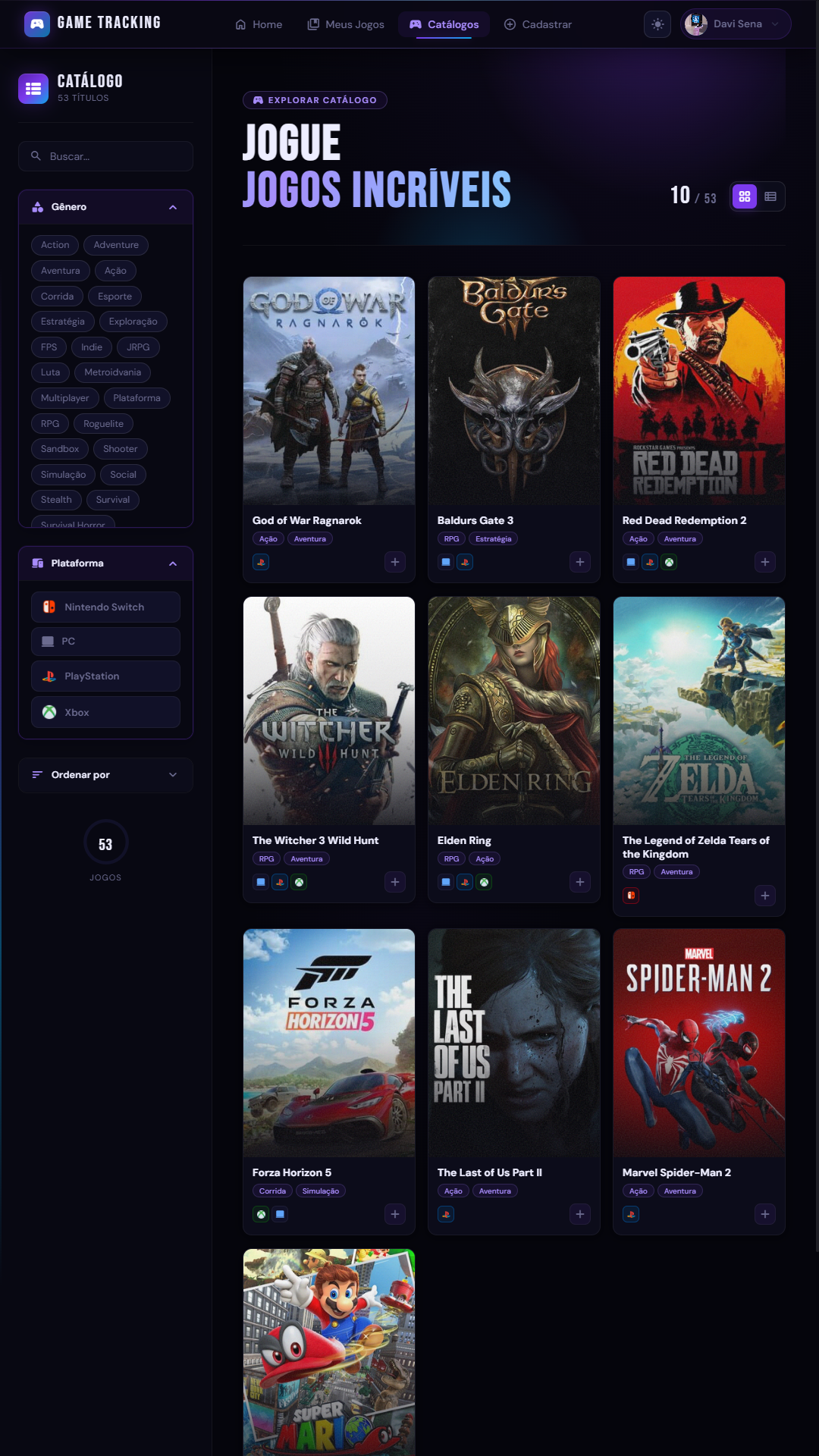The height and width of the screenshot is (1456, 819).
Task: Click PlayStation icon on The Witcher 3 card
Action: [x=280, y=882]
